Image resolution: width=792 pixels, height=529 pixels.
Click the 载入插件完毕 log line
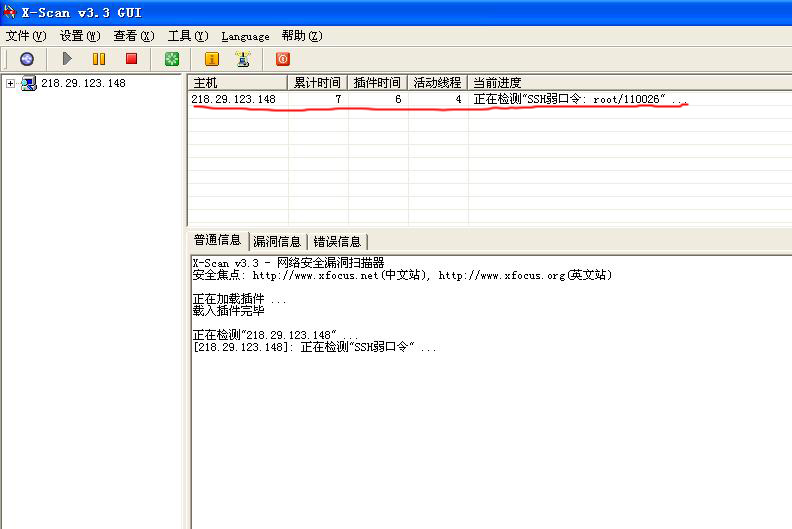click(228, 311)
